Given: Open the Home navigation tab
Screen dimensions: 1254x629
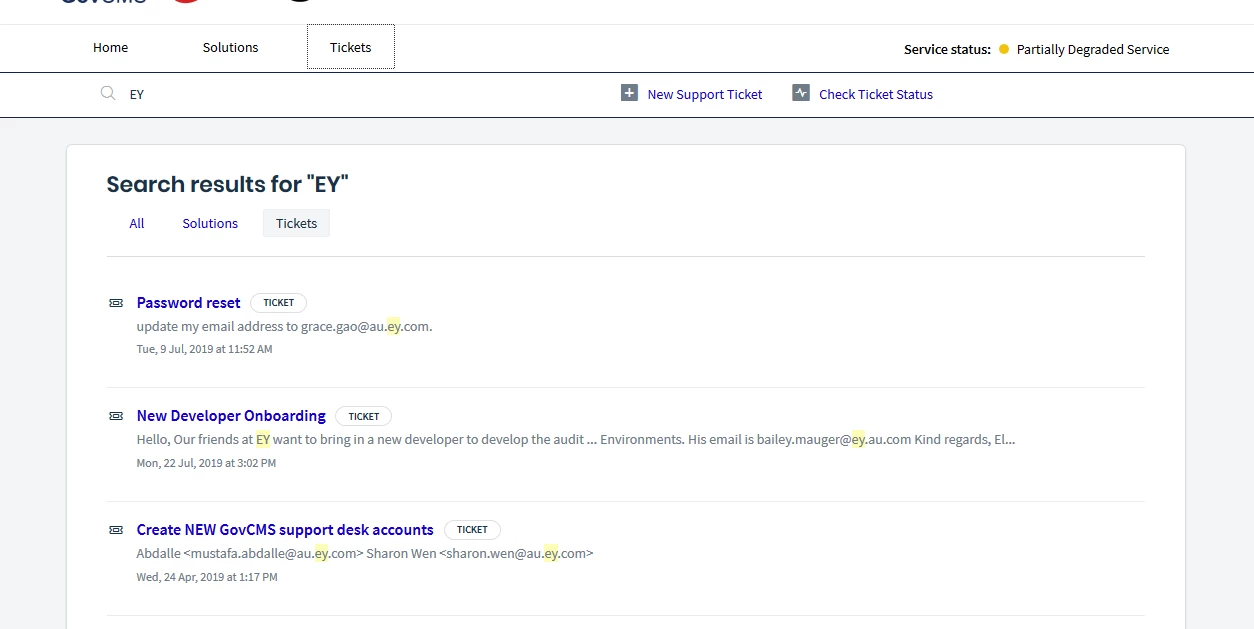Looking at the screenshot, I should pyautogui.click(x=110, y=47).
